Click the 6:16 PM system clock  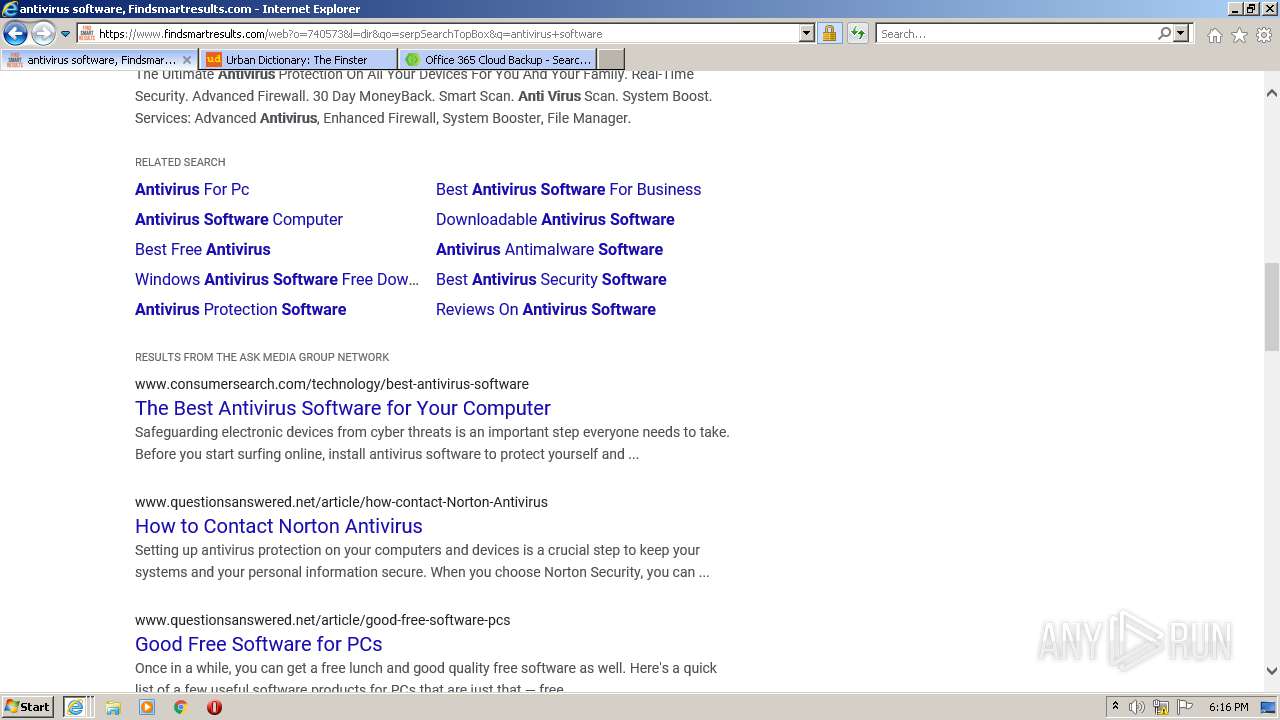point(1228,707)
